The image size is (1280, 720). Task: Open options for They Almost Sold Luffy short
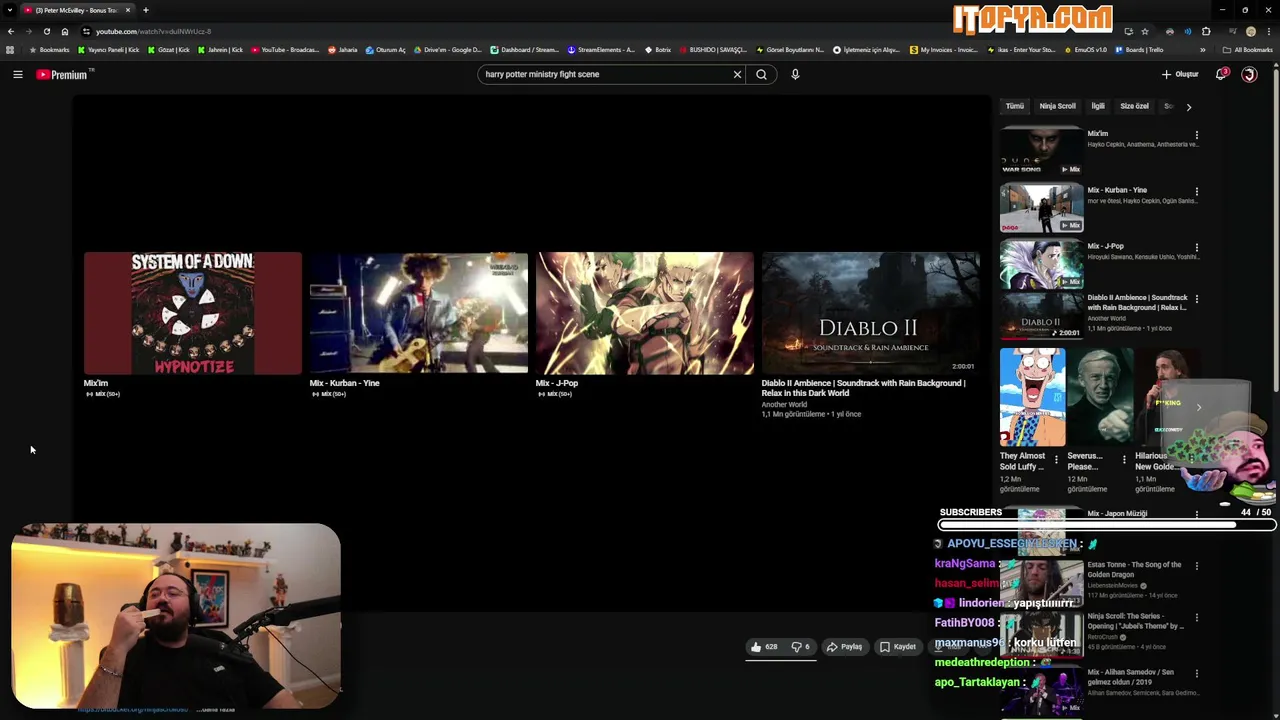coord(1056,460)
